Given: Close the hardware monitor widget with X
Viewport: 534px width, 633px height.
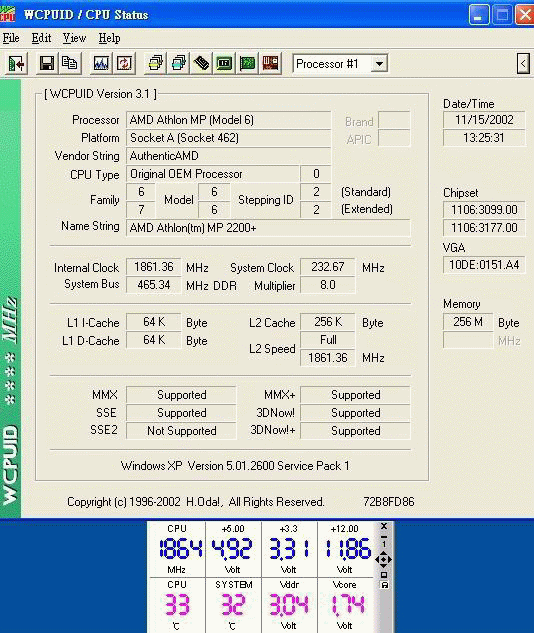Looking at the screenshot, I should coord(384,526).
